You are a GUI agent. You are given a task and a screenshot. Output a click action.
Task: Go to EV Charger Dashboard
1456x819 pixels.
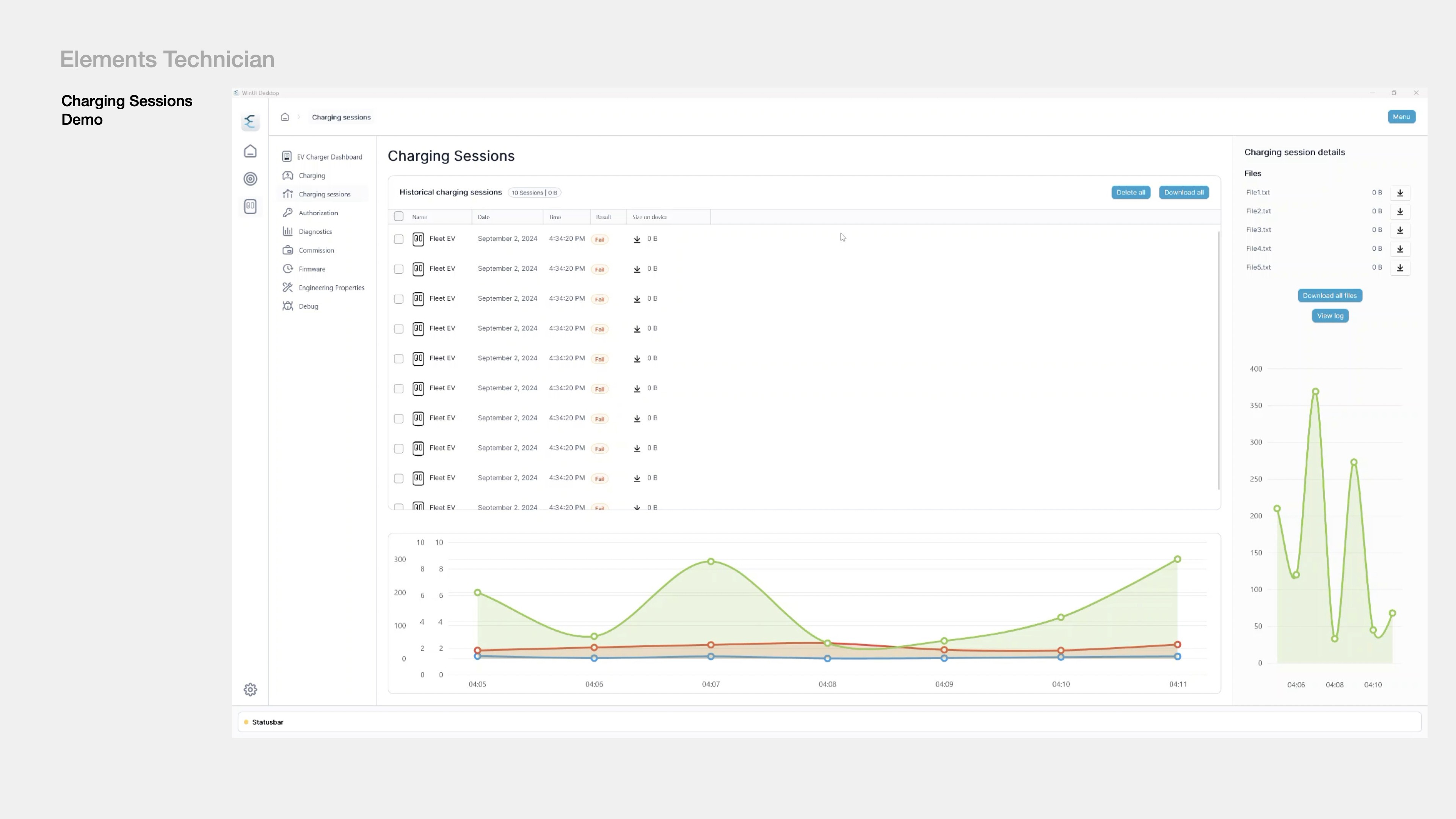329,157
